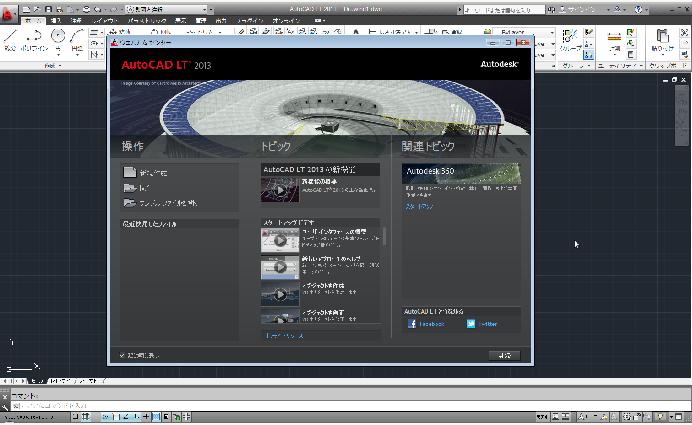This screenshot has width=692, height=425.
Task: Click the Paste clipboard icon in the ribbon
Action: tap(662, 38)
